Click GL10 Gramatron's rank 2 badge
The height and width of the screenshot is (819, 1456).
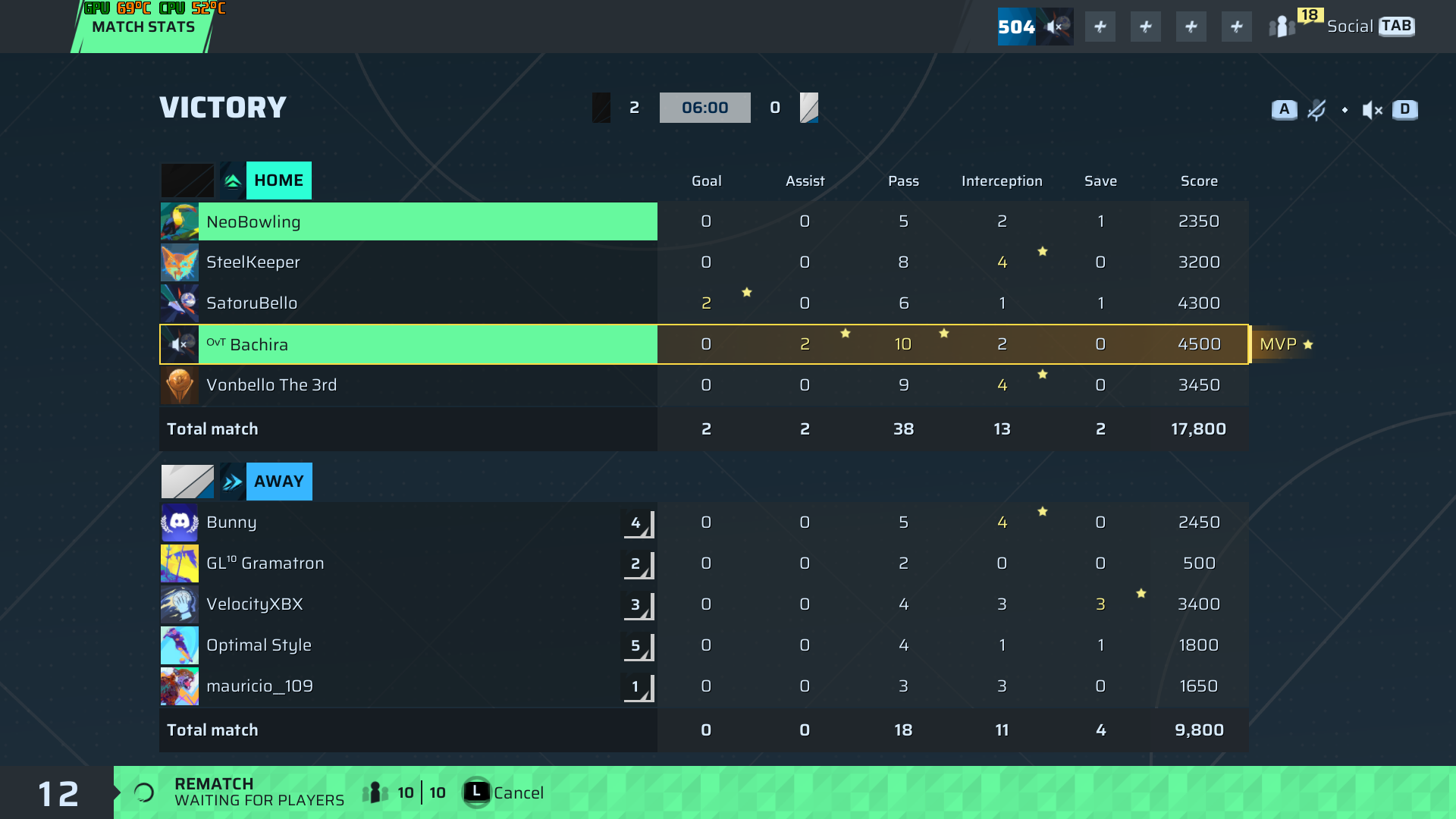pos(637,564)
